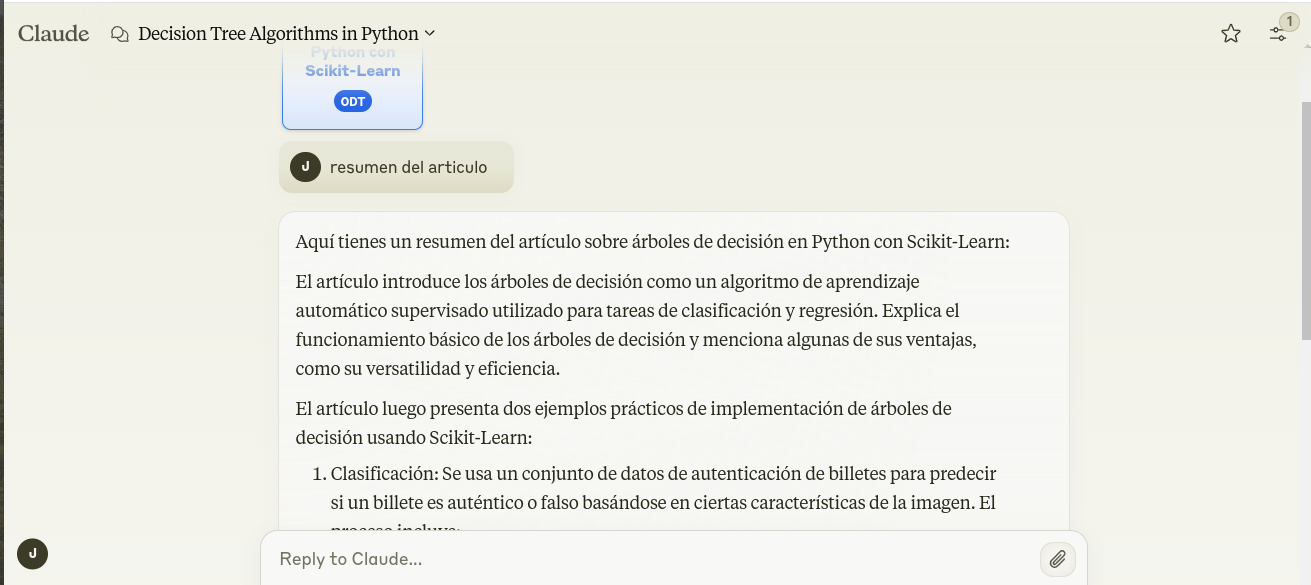The height and width of the screenshot is (585, 1311).
Task: Click the notification badge showing 1
Action: point(1290,21)
